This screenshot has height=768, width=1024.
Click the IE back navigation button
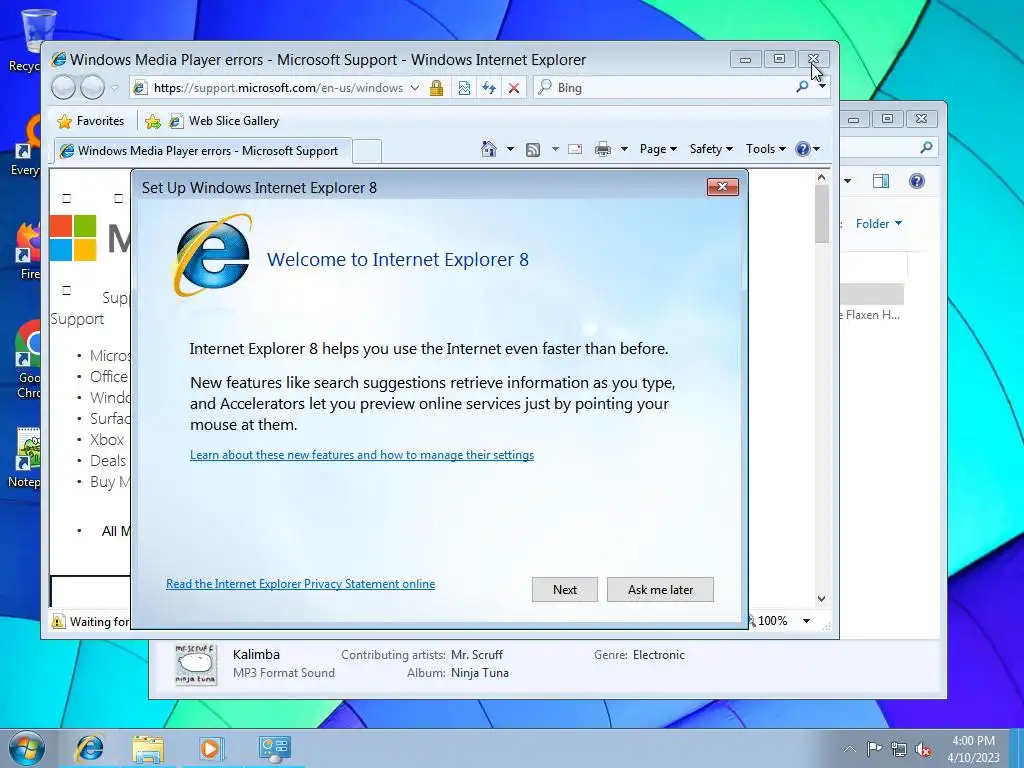(63, 88)
